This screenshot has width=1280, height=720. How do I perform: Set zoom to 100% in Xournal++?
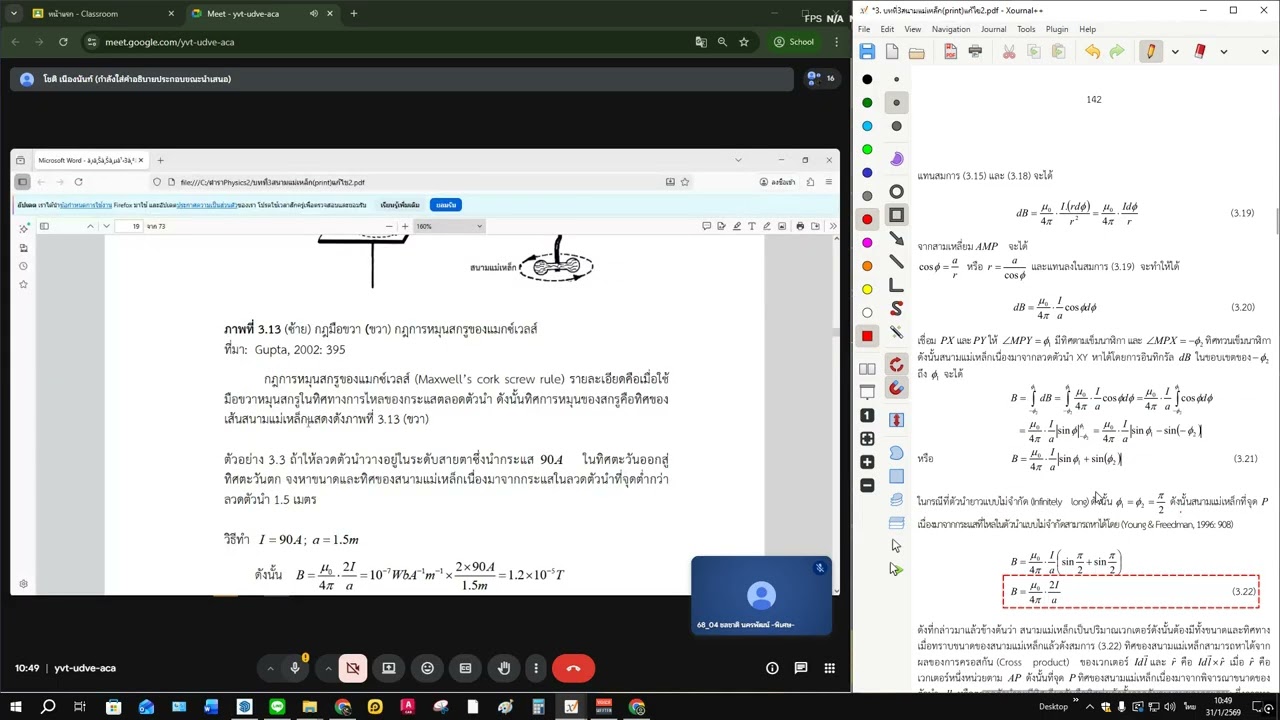pyautogui.click(x=867, y=415)
